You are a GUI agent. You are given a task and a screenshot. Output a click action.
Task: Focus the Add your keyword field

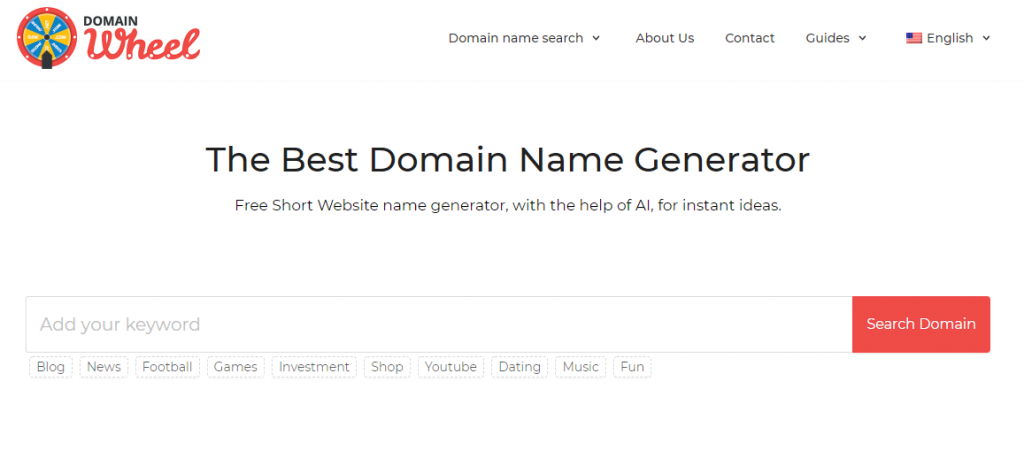coord(438,324)
